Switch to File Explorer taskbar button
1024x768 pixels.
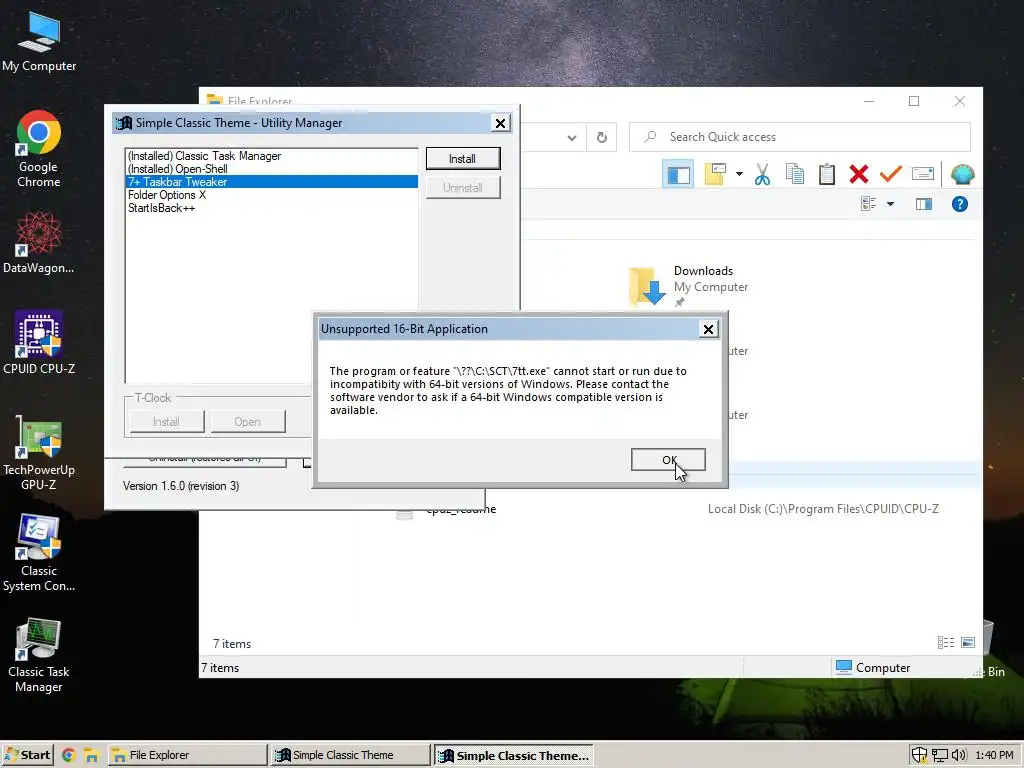187,755
